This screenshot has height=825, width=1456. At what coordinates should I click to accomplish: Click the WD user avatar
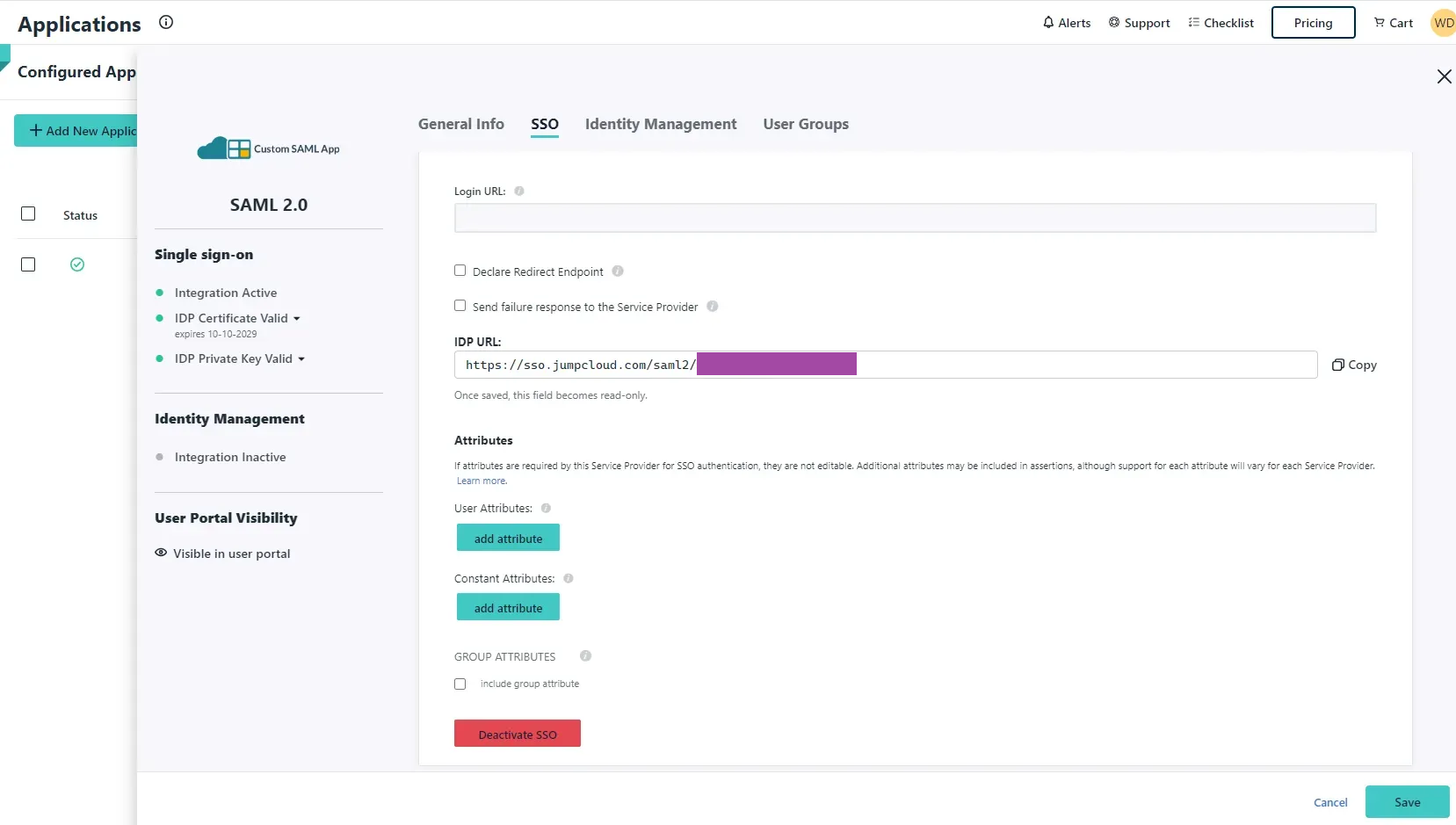(x=1444, y=23)
